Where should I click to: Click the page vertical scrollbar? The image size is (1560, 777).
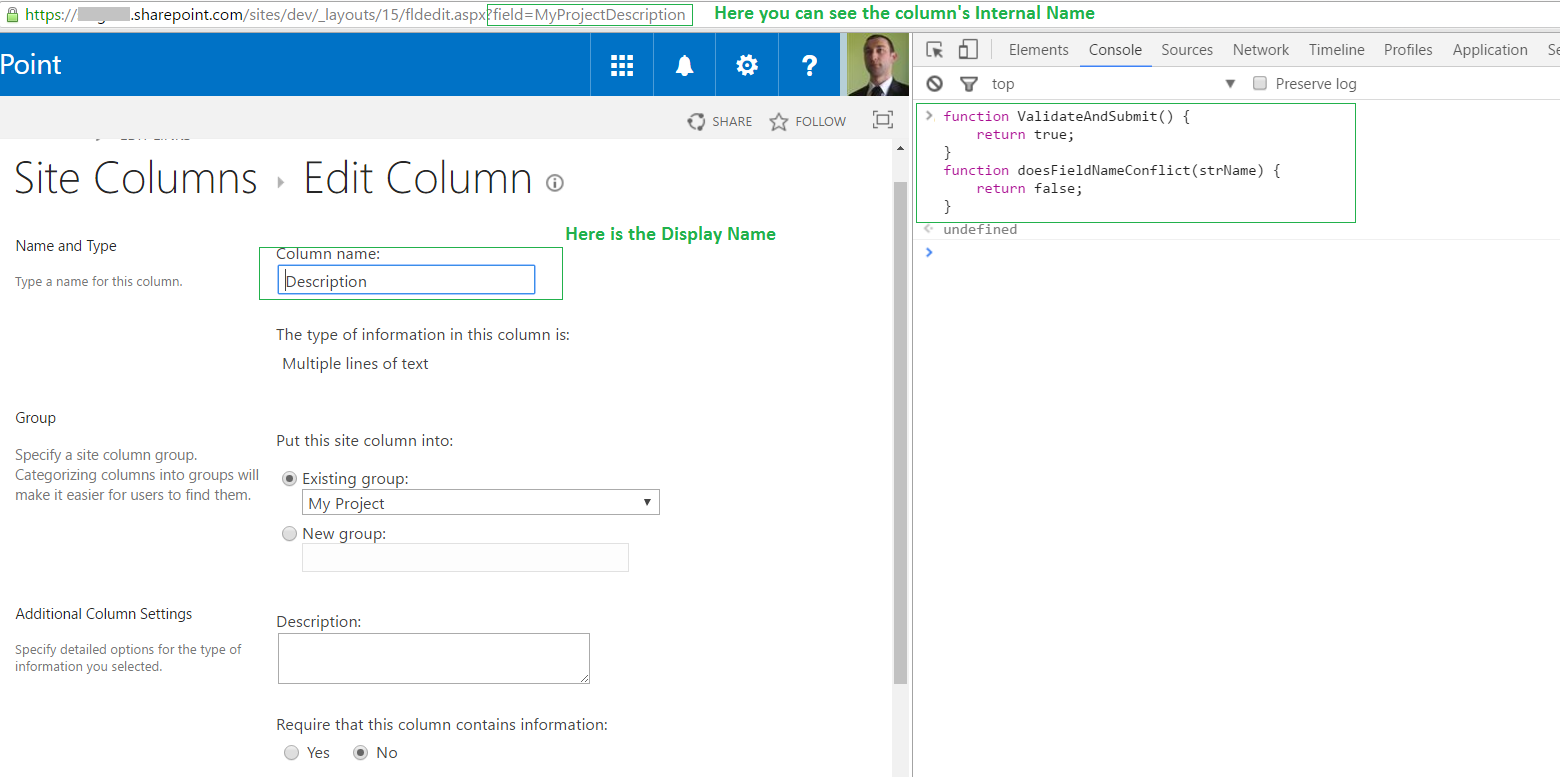click(900, 433)
